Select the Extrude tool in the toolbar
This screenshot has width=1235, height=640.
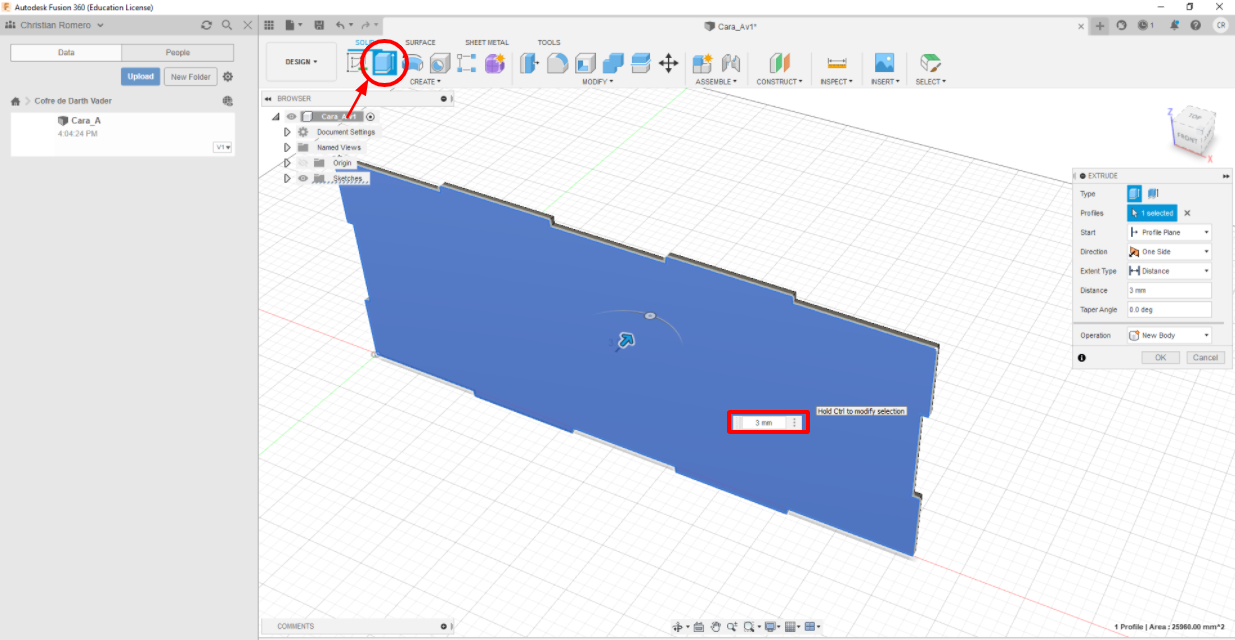[x=383, y=63]
